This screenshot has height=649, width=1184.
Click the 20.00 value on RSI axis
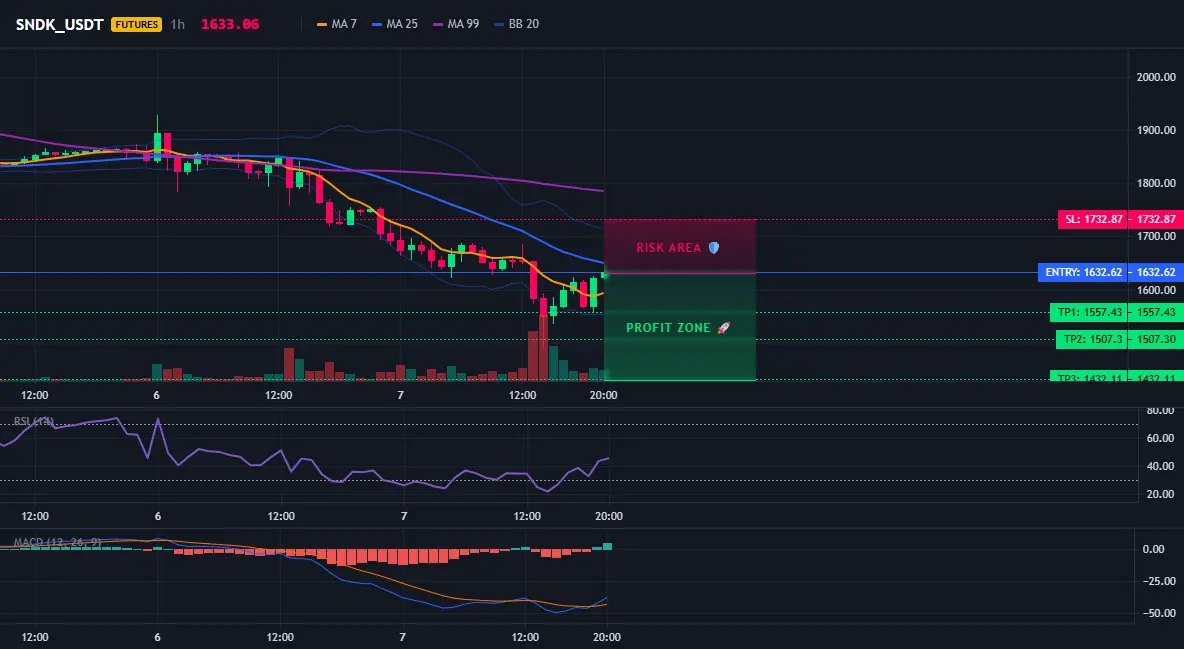[x=1160, y=494]
